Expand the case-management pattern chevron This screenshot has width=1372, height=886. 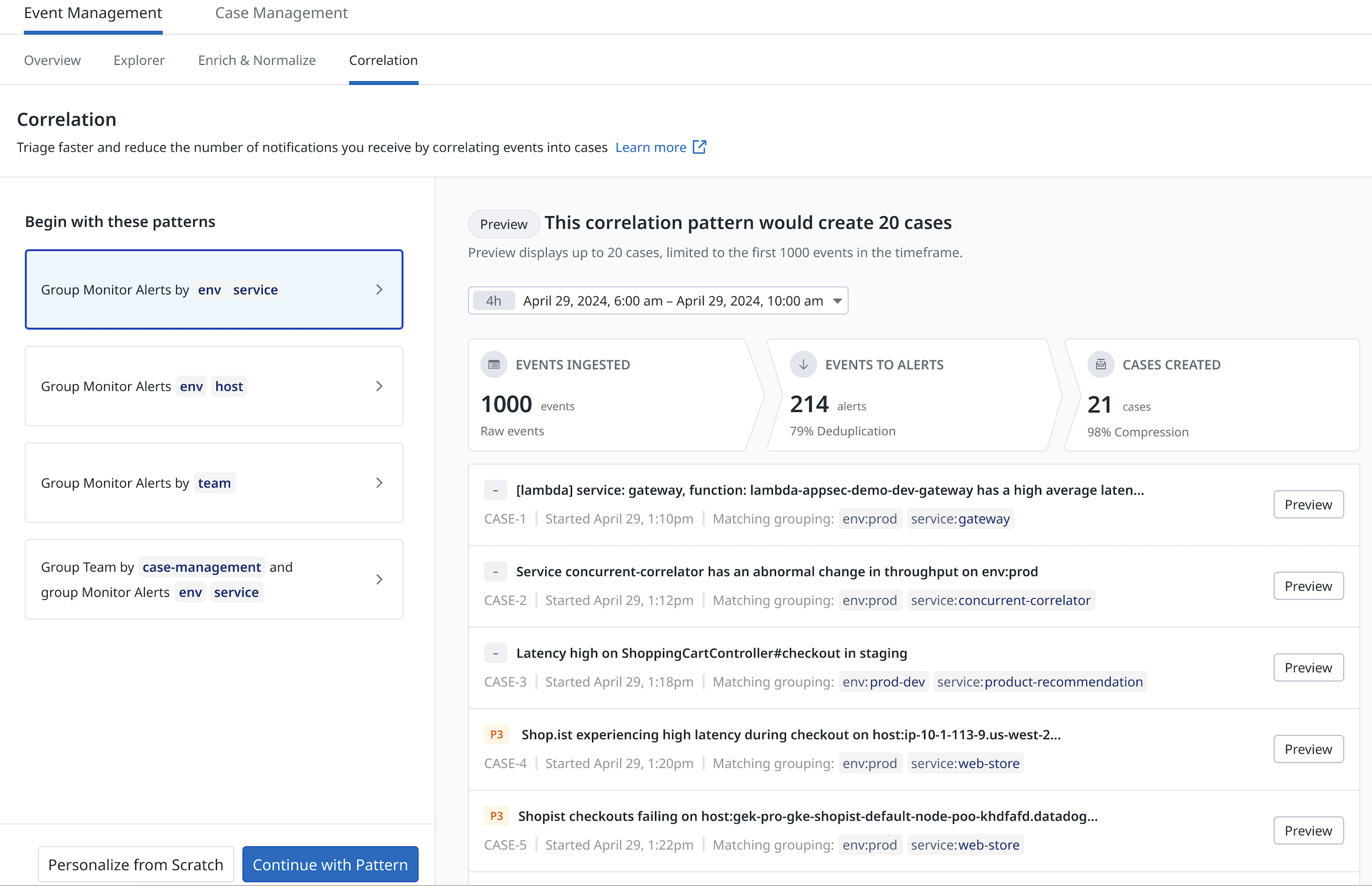[x=379, y=579]
